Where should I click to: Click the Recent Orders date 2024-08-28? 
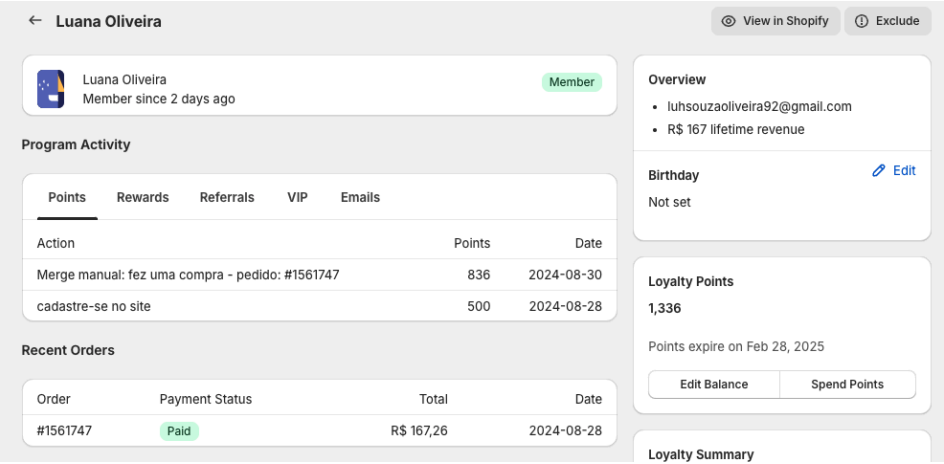tap(565, 431)
